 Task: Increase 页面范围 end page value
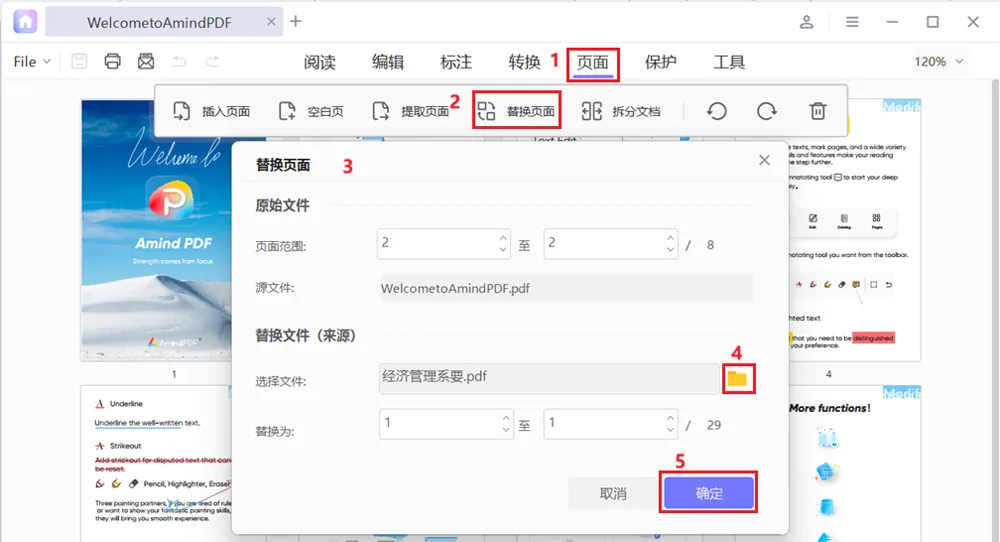[x=670, y=237]
